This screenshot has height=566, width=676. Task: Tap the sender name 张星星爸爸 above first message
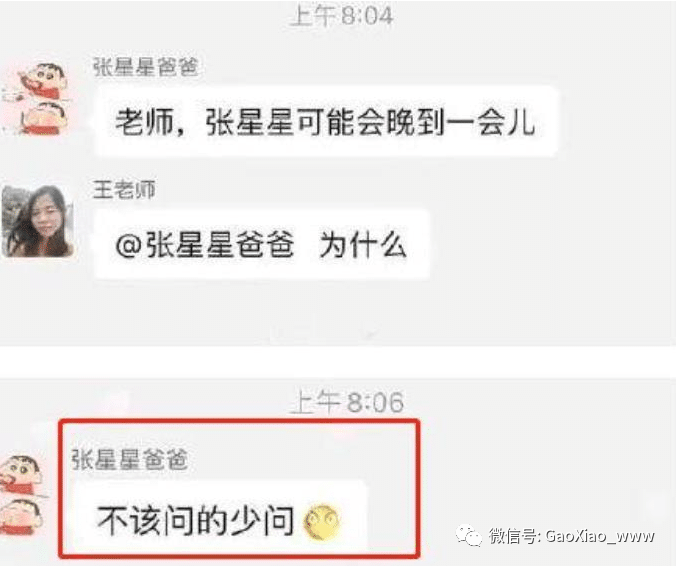click(x=145, y=67)
